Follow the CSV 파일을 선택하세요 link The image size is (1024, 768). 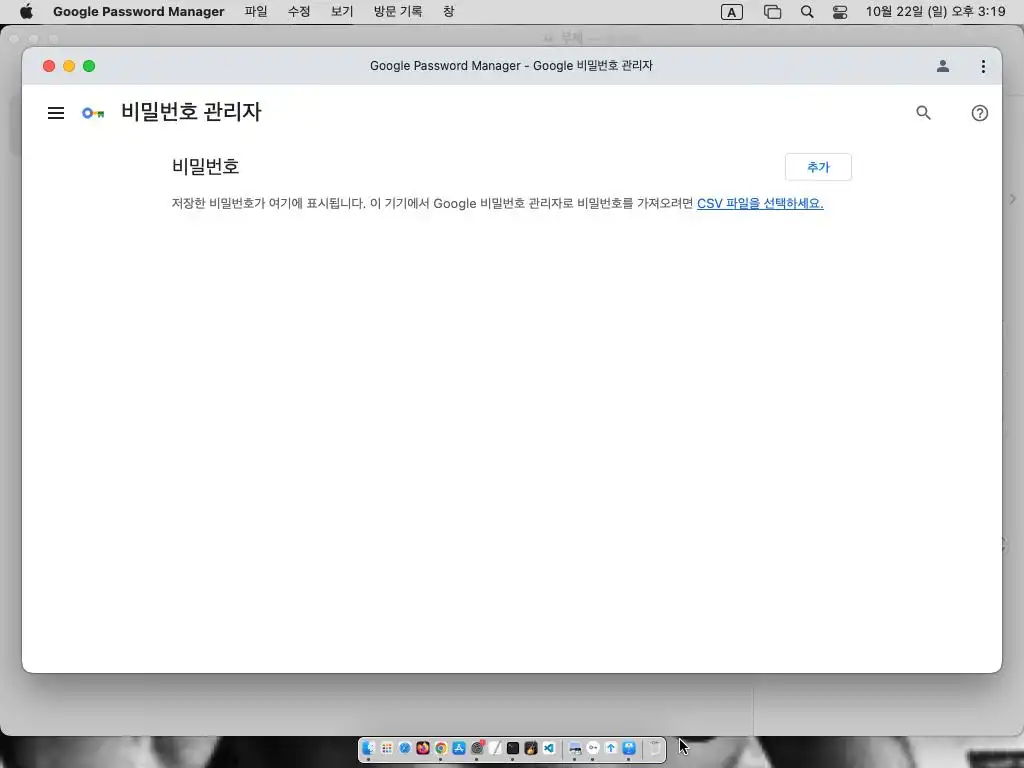click(x=760, y=203)
